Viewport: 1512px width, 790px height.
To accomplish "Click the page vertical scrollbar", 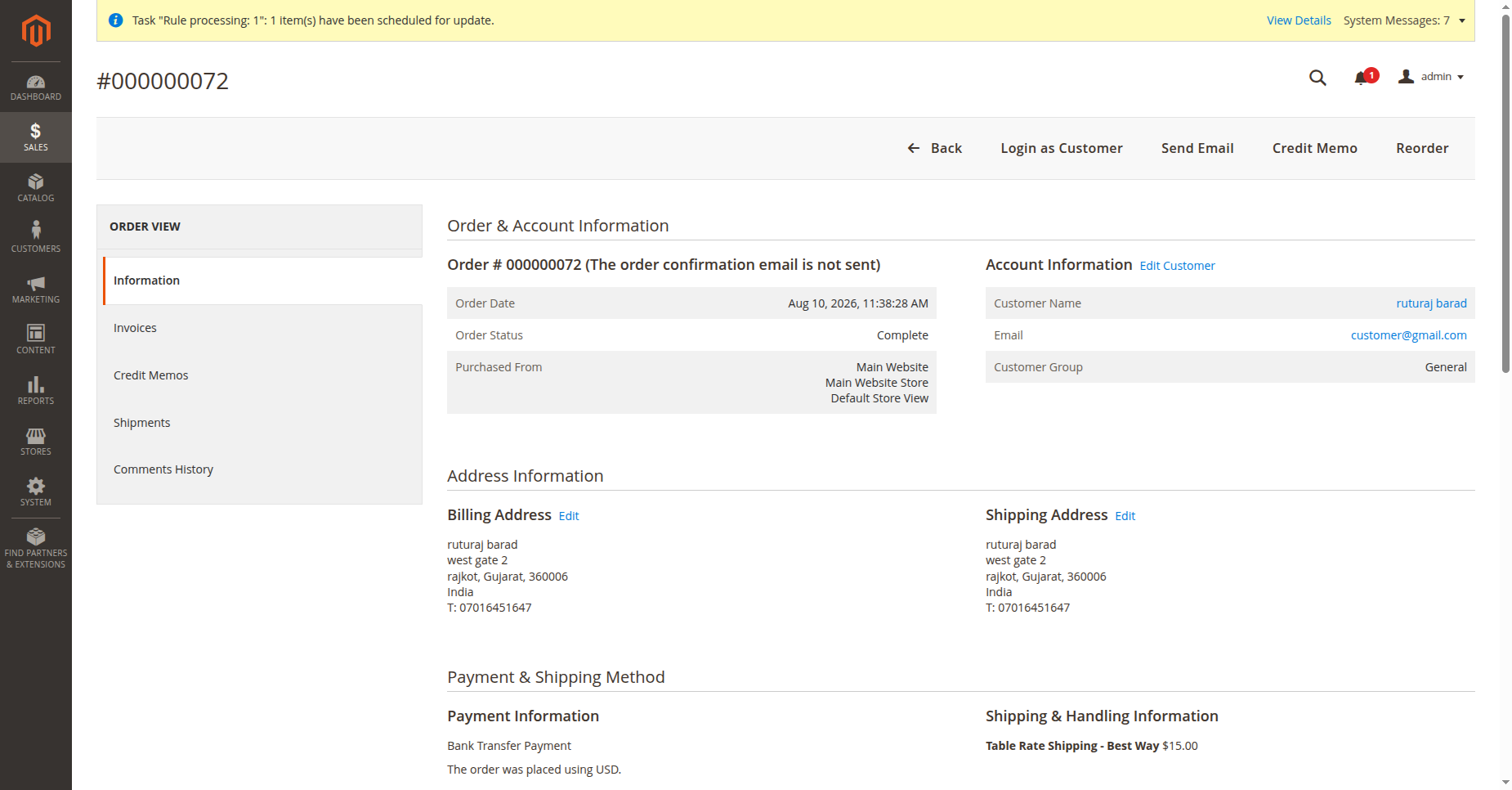I will (1505, 193).
